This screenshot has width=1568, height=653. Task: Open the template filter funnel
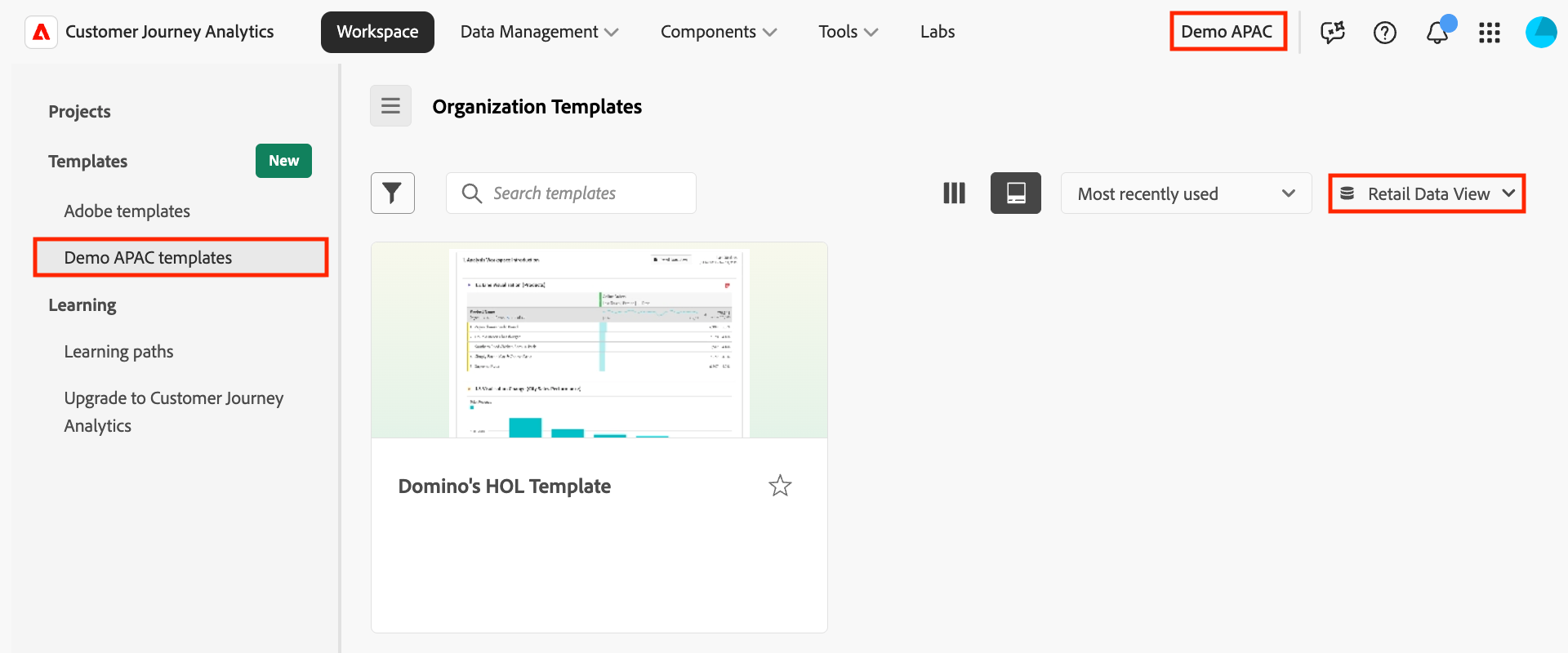pos(393,193)
